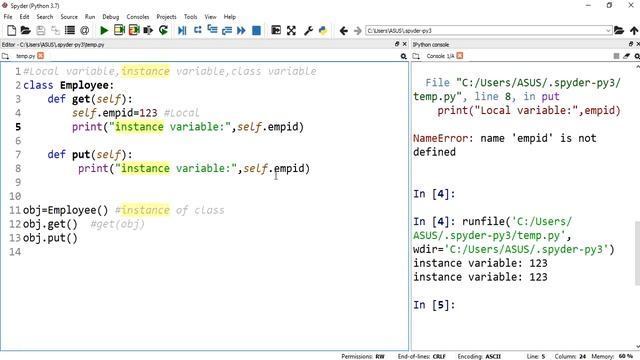Click 'obj.put()' on line 13
The image size is (640, 360).
coord(50,238)
